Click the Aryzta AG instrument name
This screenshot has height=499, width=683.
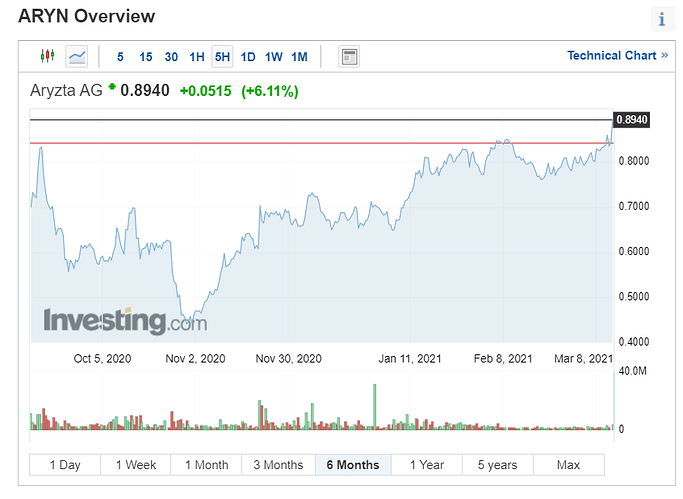pos(66,91)
